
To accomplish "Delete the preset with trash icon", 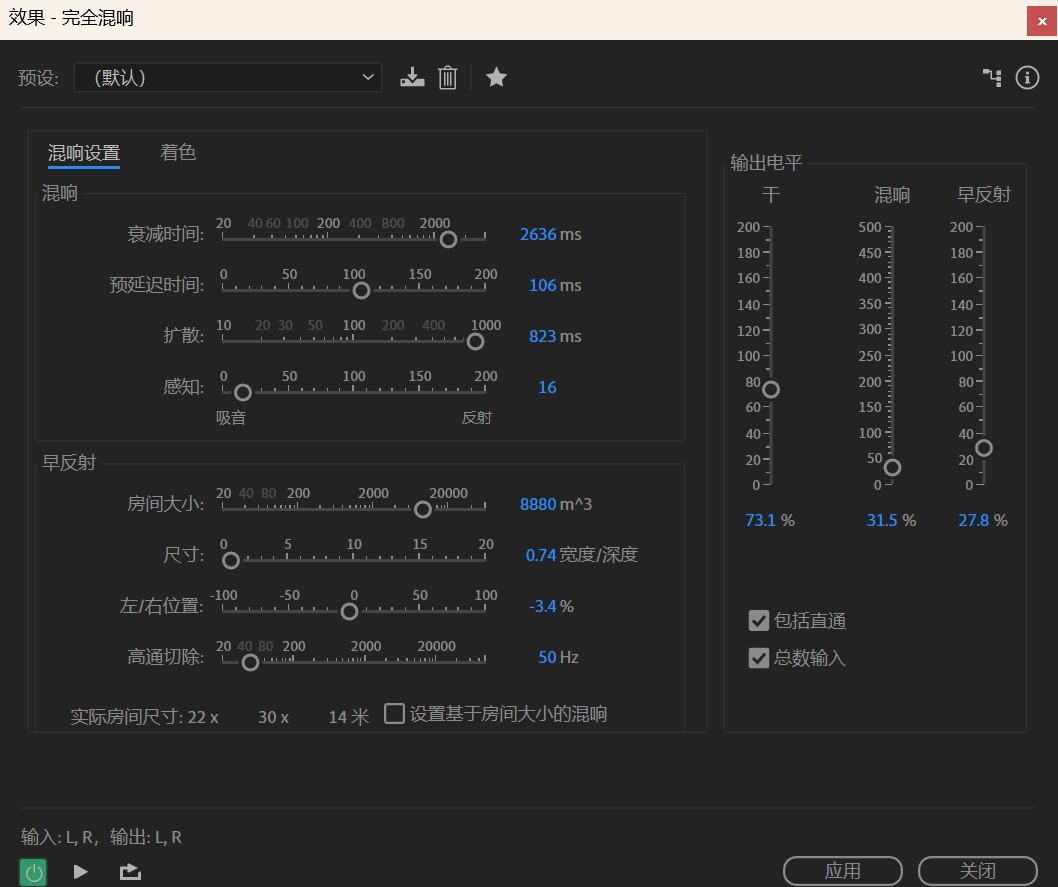I will click(x=448, y=77).
